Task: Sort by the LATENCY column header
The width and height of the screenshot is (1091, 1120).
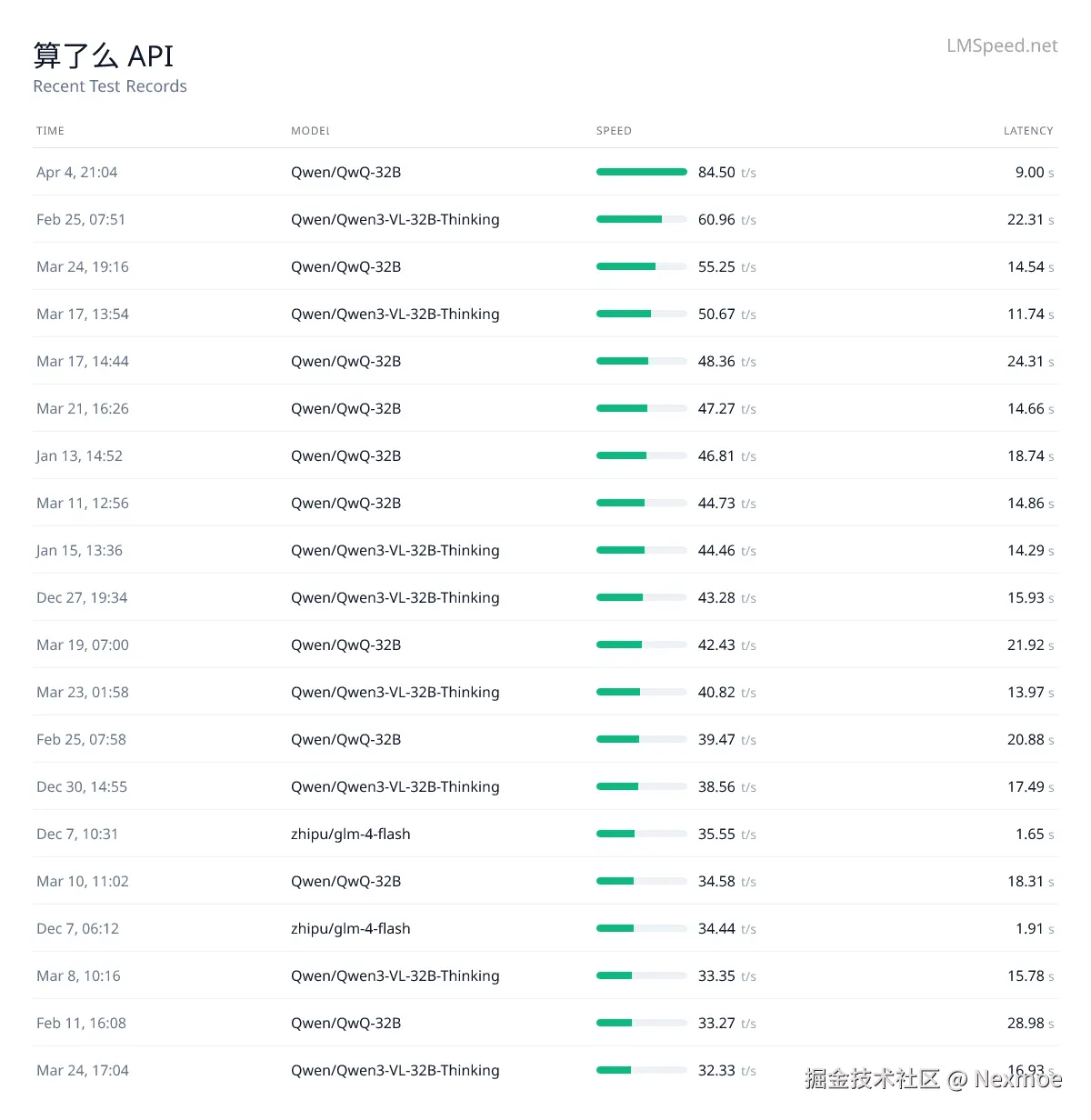Action: coord(1028,130)
